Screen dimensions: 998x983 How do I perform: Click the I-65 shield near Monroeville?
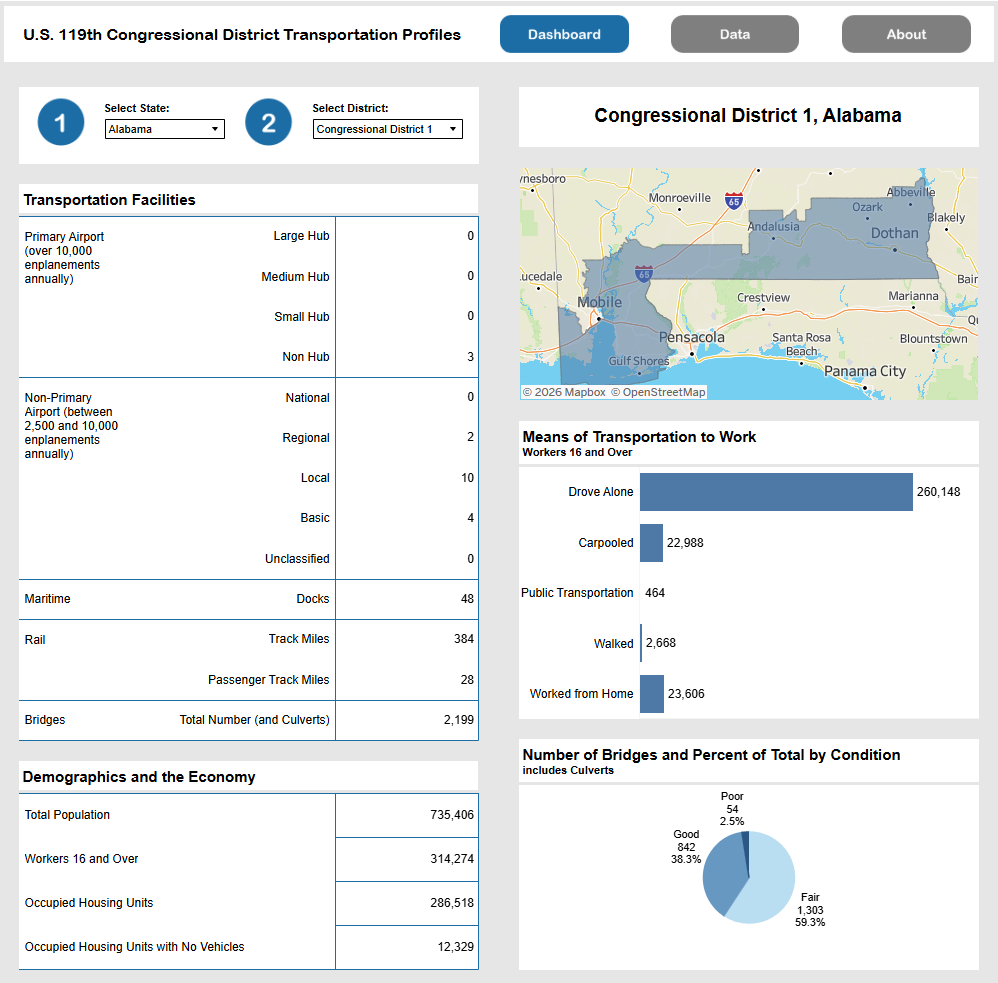click(734, 201)
